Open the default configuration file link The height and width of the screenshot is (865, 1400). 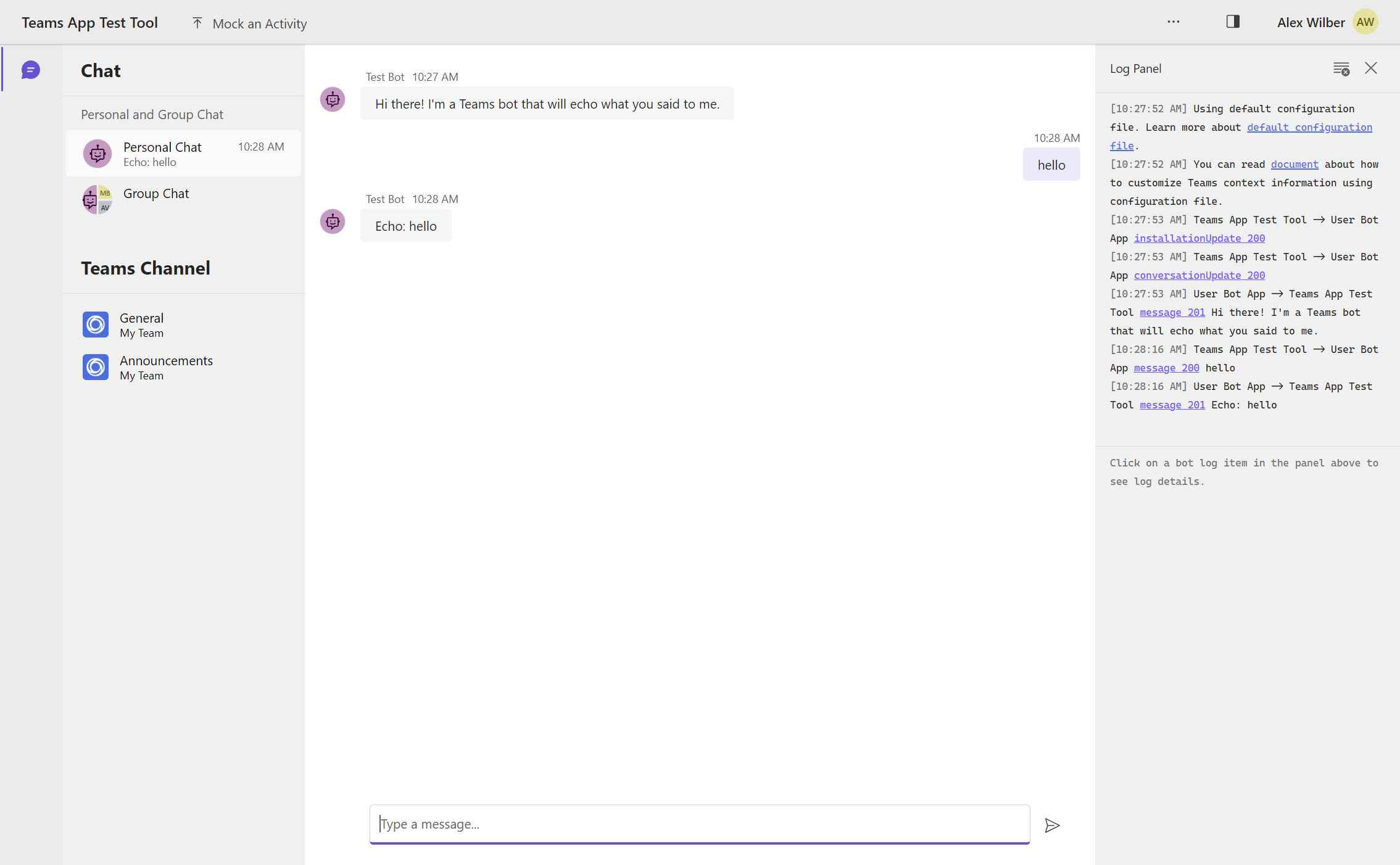click(x=1309, y=127)
